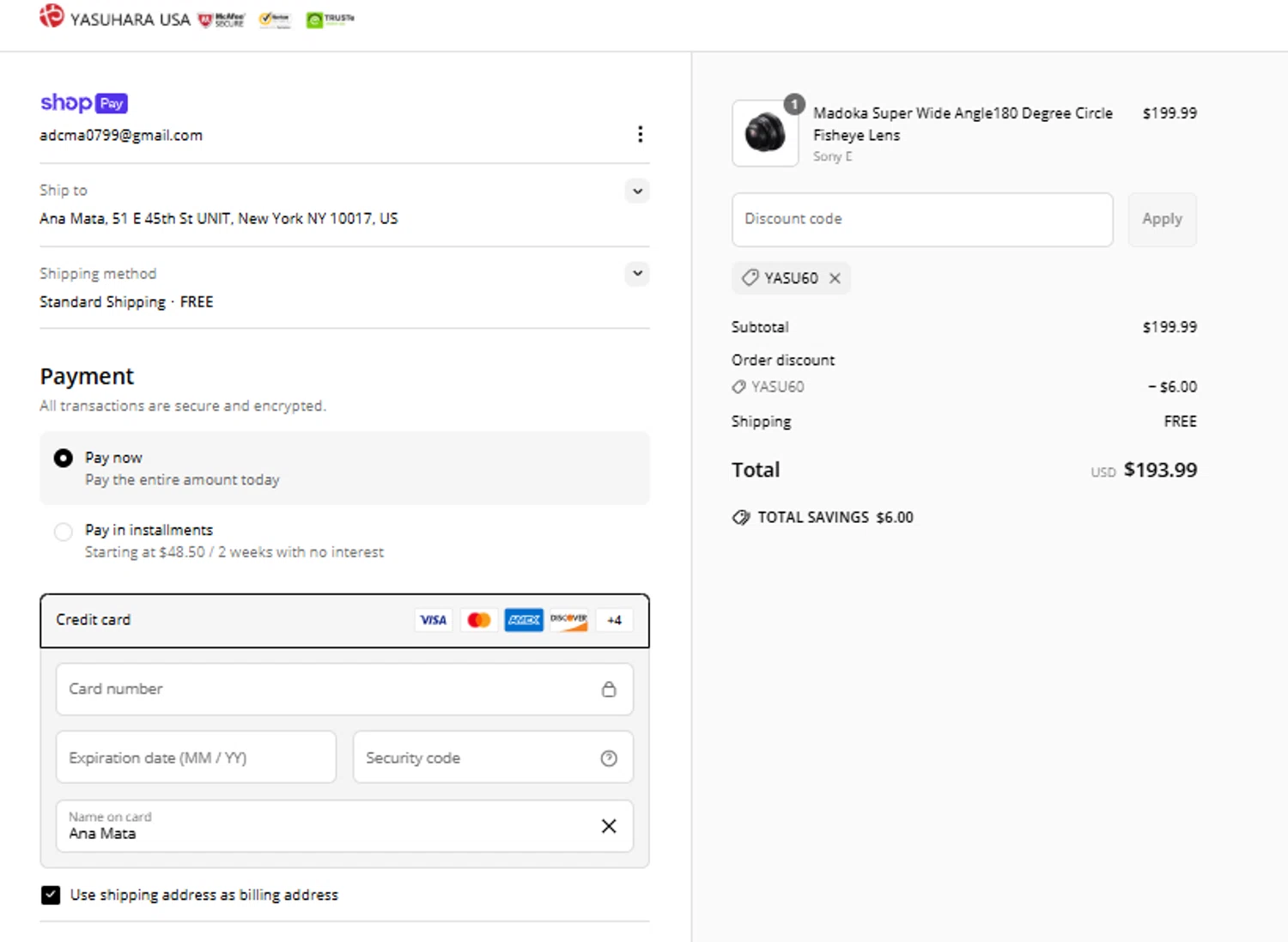Viewport: 1288px width, 942px height.
Task: Choose Pay in installments radio option
Action: (x=64, y=532)
